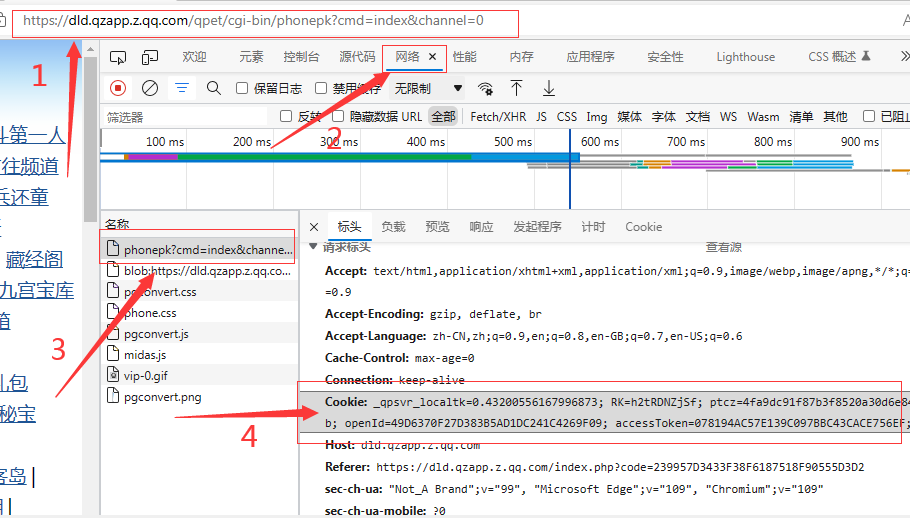This screenshot has width=910, height=518.
Task: Select the pgconvert.js request row
Action: point(198,334)
